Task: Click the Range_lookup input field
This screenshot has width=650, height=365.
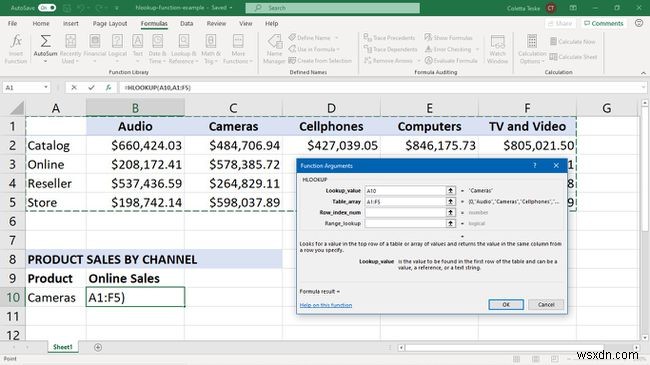Action: click(x=405, y=223)
